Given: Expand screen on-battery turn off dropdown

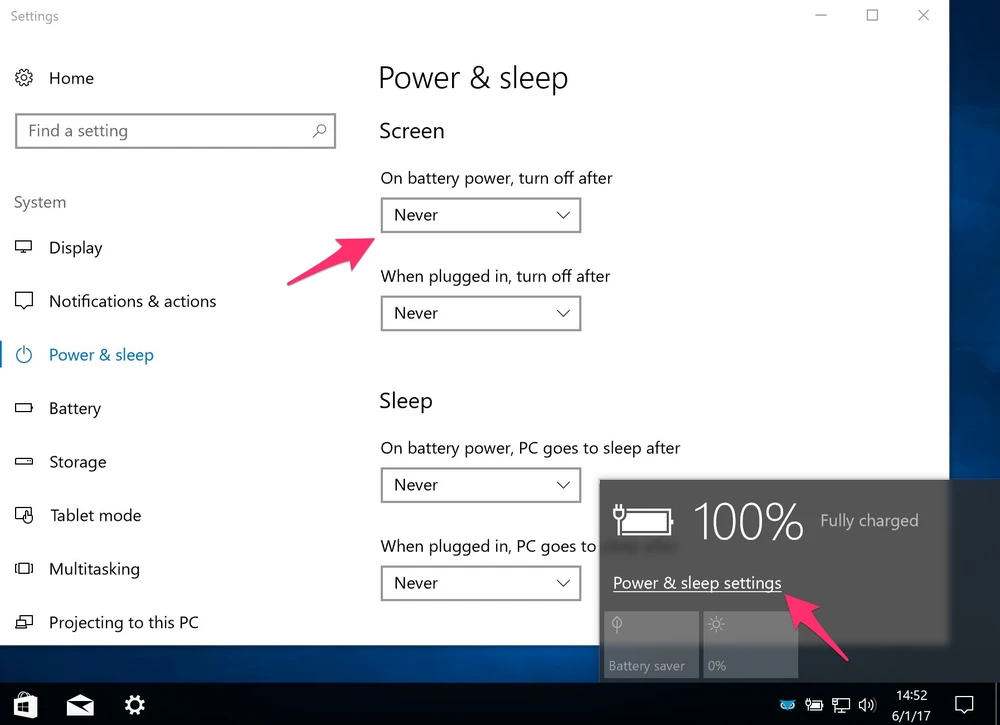Looking at the screenshot, I should [480, 215].
